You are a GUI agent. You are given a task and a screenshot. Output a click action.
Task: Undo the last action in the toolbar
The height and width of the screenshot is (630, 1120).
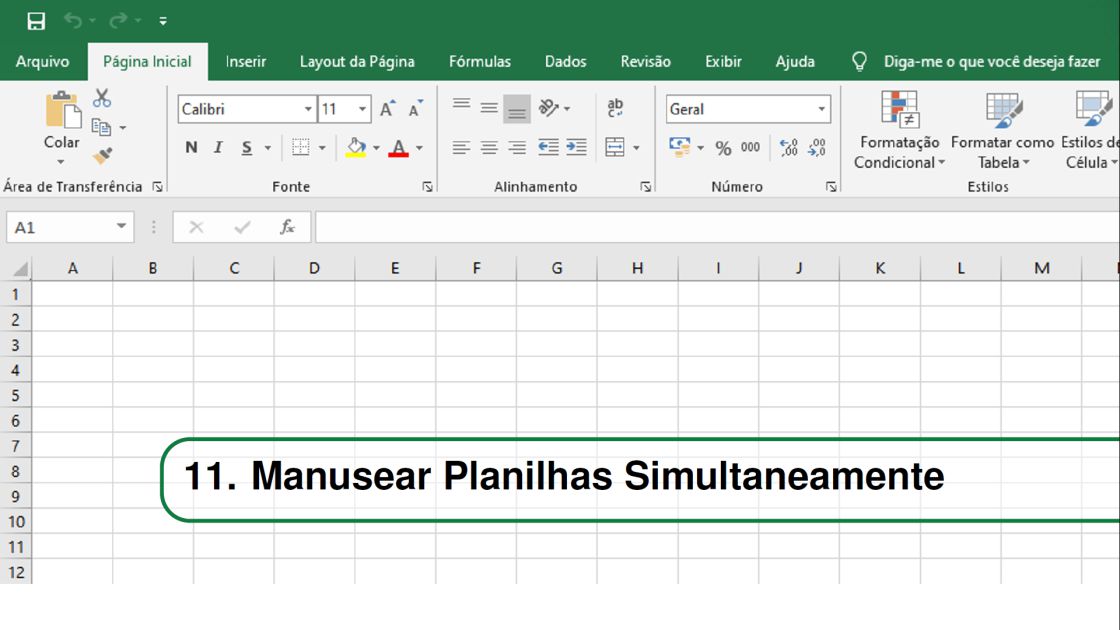[x=73, y=21]
